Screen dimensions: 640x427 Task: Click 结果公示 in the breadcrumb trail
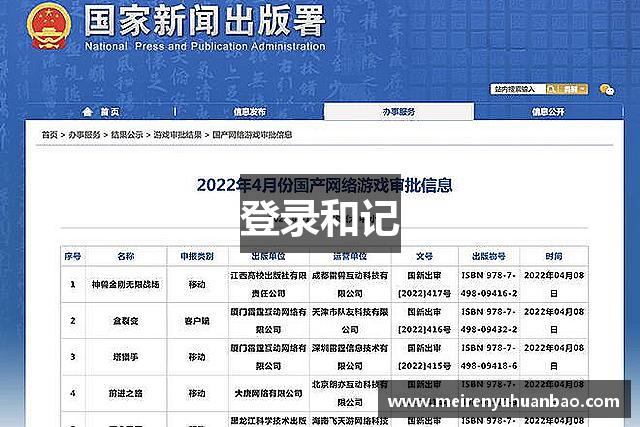coord(127,135)
